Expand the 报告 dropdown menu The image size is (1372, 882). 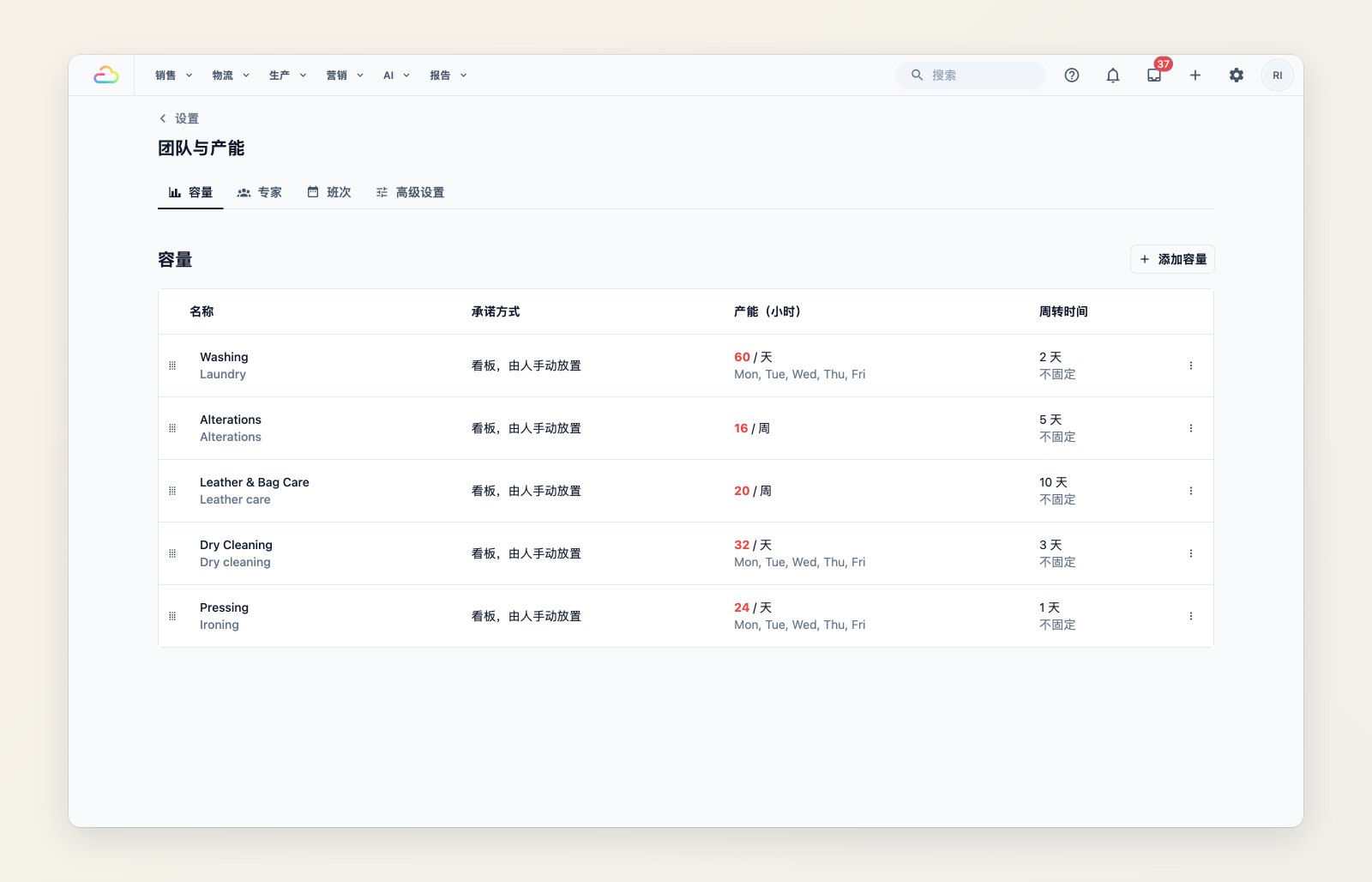pos(448,76)
